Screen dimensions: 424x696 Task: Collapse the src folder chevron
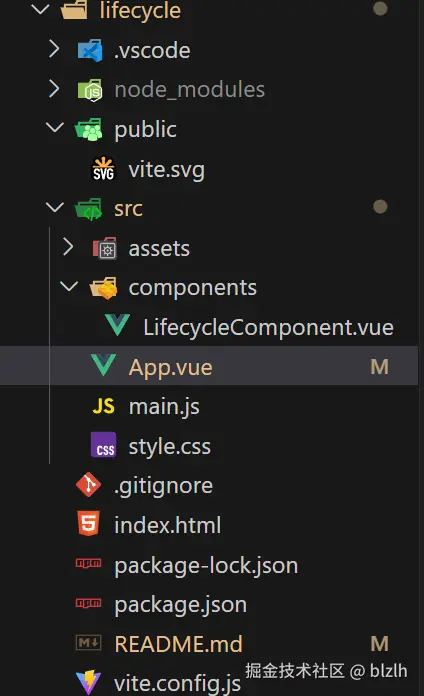click(55, 207)
